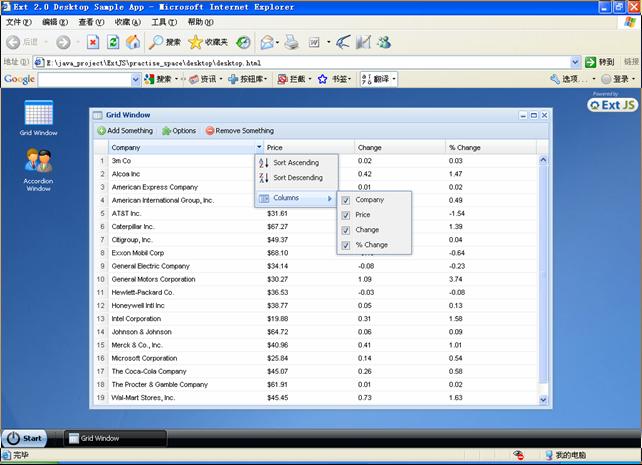This screenshot has width=642, height=465.
Task: Toggle the Price column checkbox
Action: pyautogui.click(x=345, y=215)
